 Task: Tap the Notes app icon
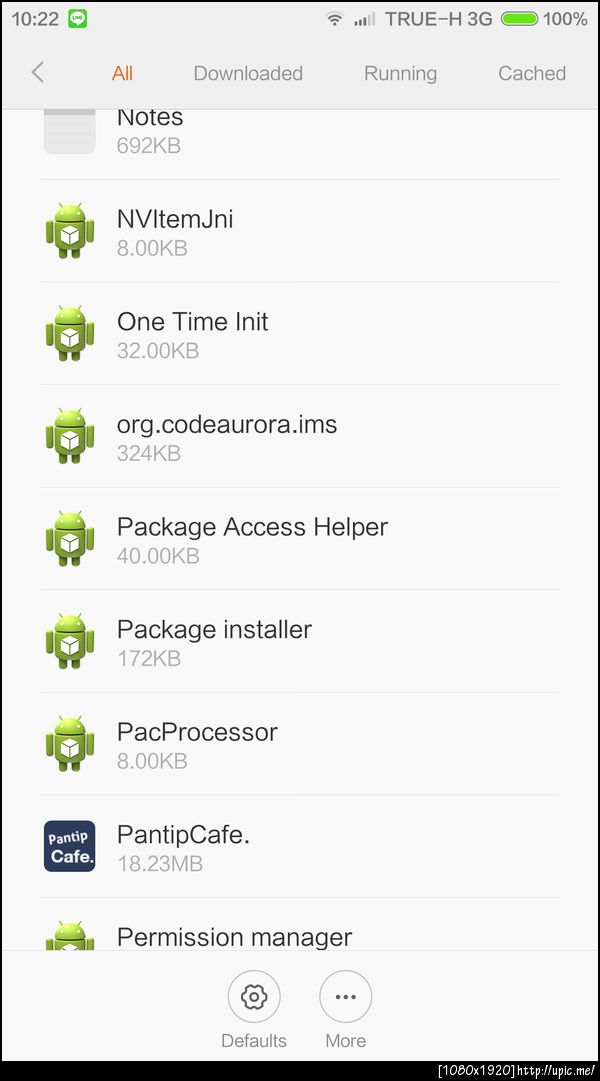(x=70, y=131)
